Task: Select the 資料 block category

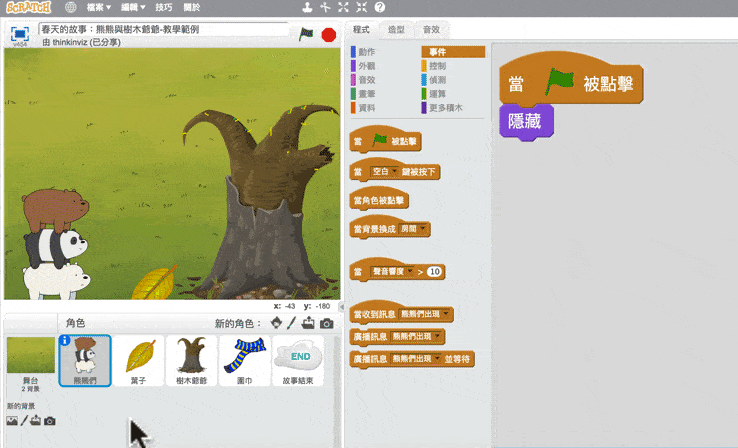Action: (x=363, y=108)
